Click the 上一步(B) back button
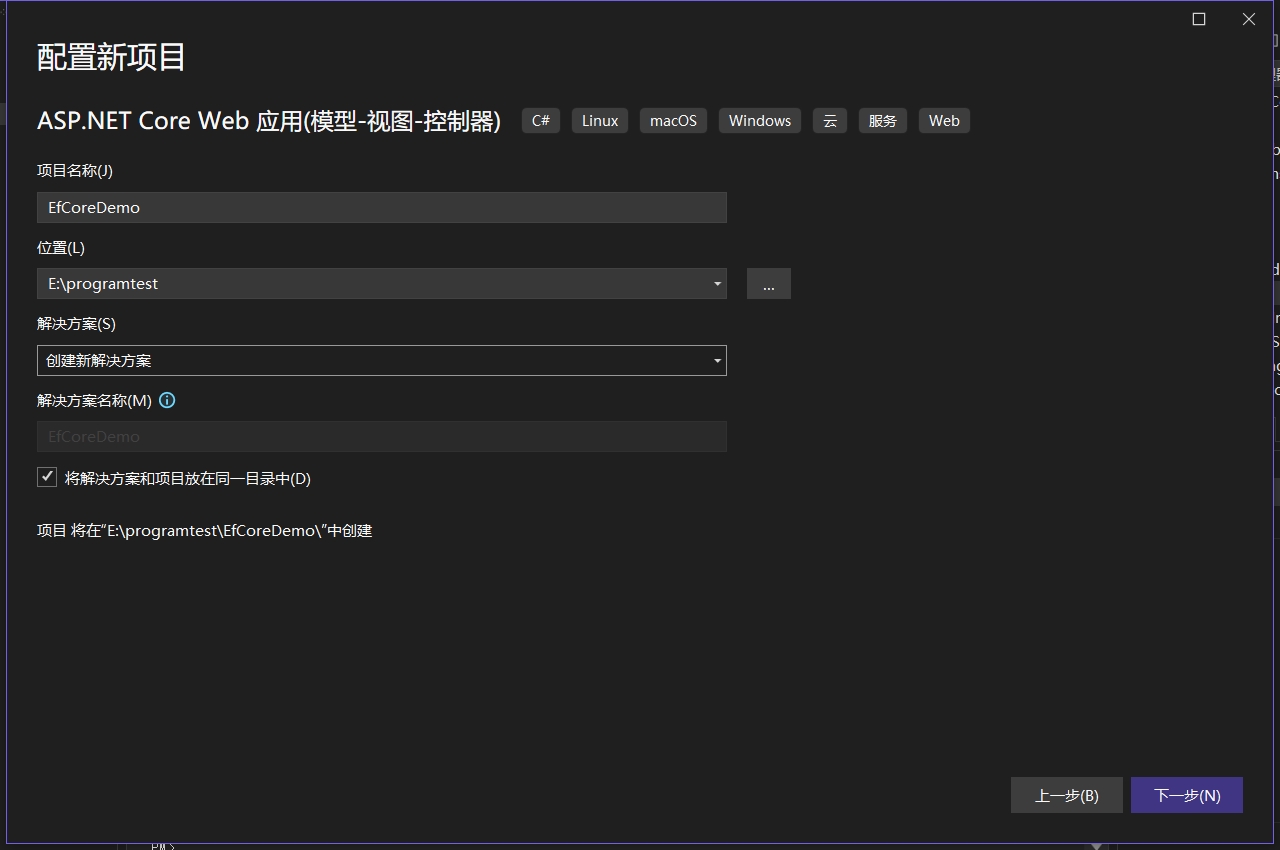This screenshot has height=850, width=1280. 1066,795
